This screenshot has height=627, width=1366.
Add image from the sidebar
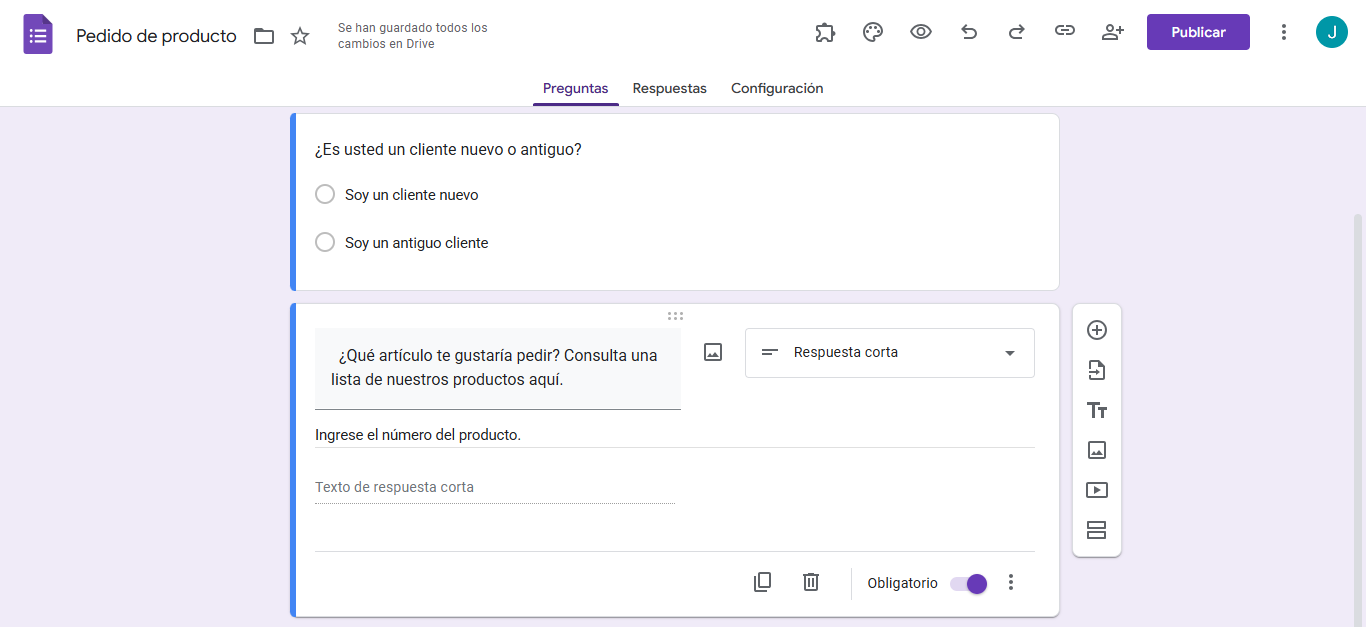pyautogui.click(x=1097, y=450)
